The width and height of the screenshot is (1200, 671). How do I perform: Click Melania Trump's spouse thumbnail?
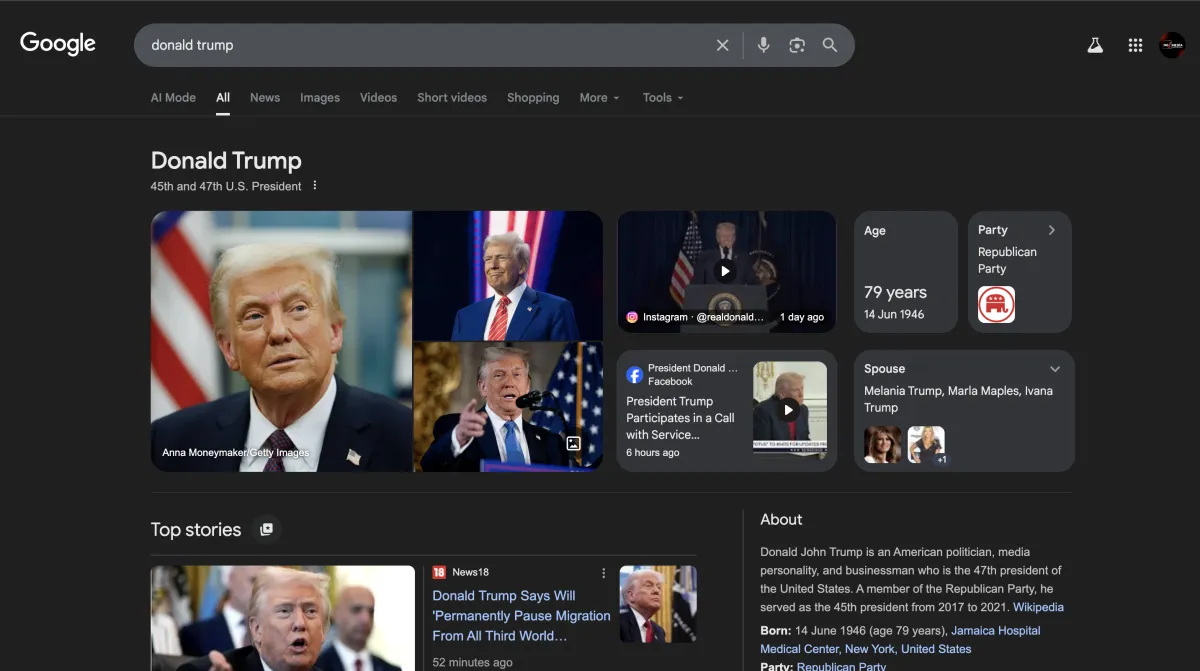(883, 445)
